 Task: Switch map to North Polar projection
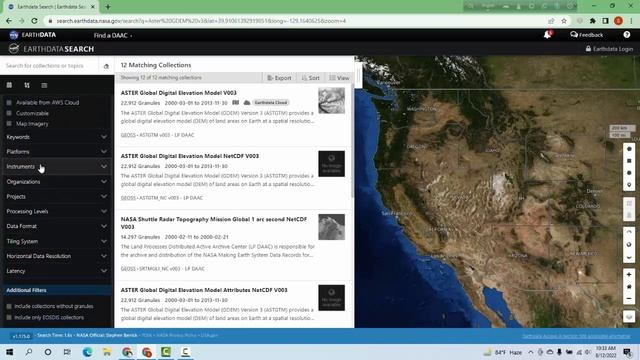[x=629, y=232]
